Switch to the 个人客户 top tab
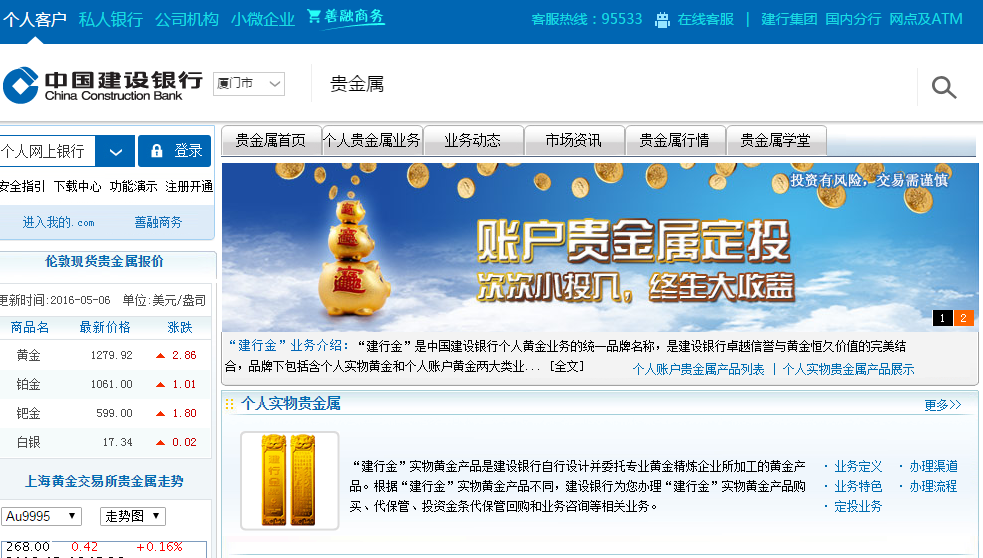This screenshot has height=558, width=983. click(34, 20)
